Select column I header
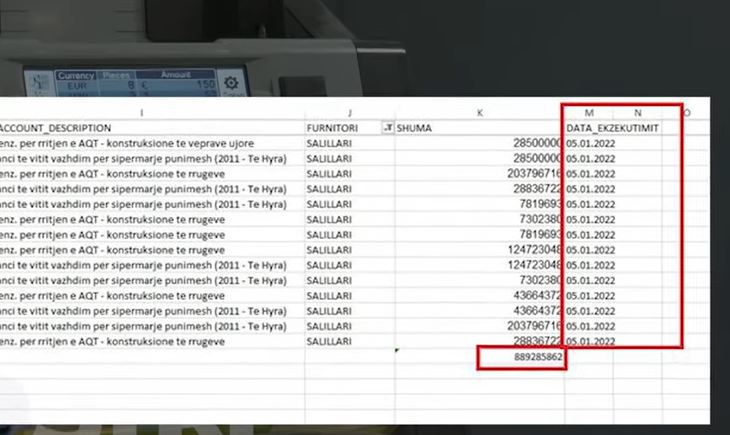The image size is (730, 435). (x=142, y=113)
